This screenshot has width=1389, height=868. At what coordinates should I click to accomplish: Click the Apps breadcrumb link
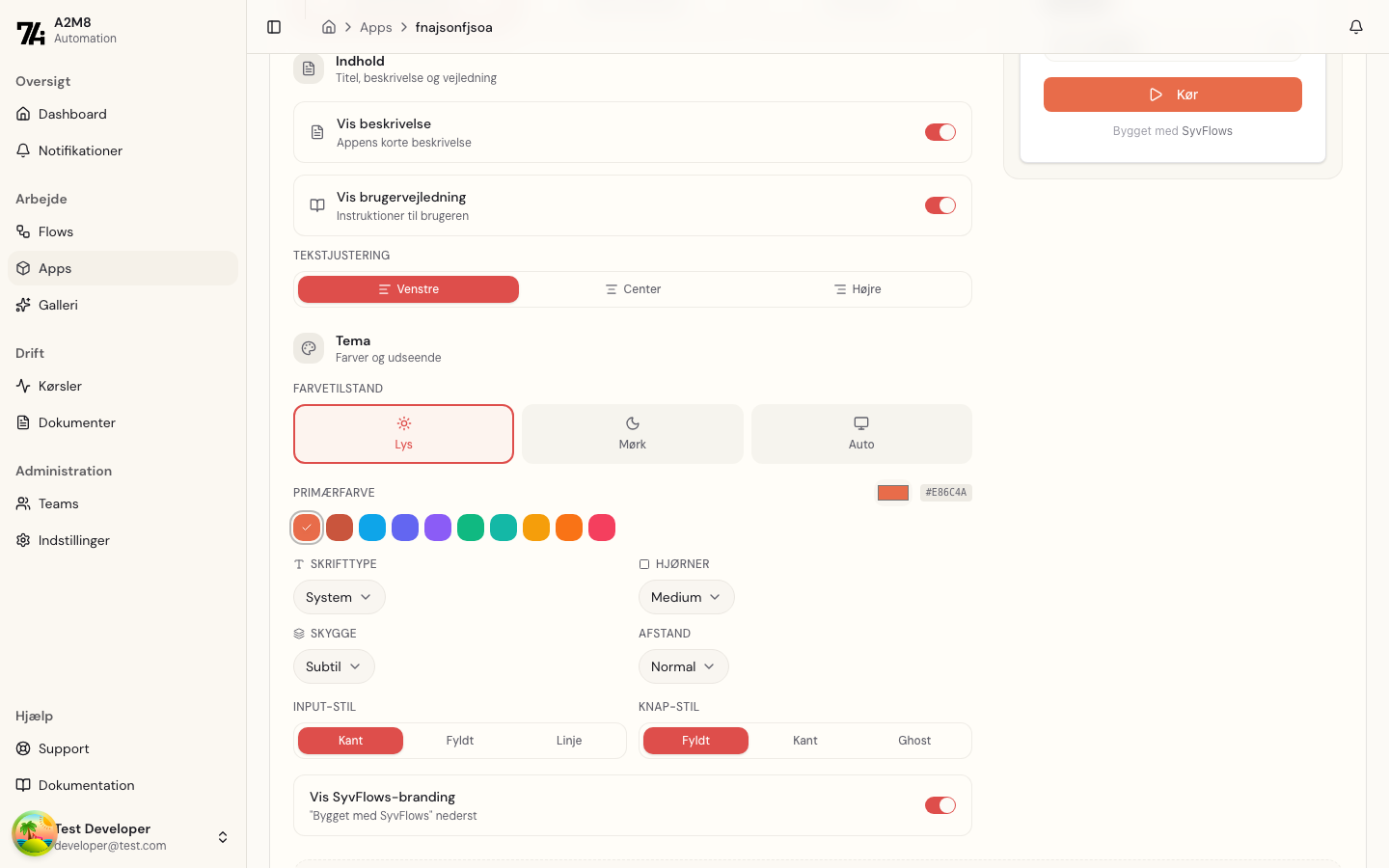coord(375,27)
